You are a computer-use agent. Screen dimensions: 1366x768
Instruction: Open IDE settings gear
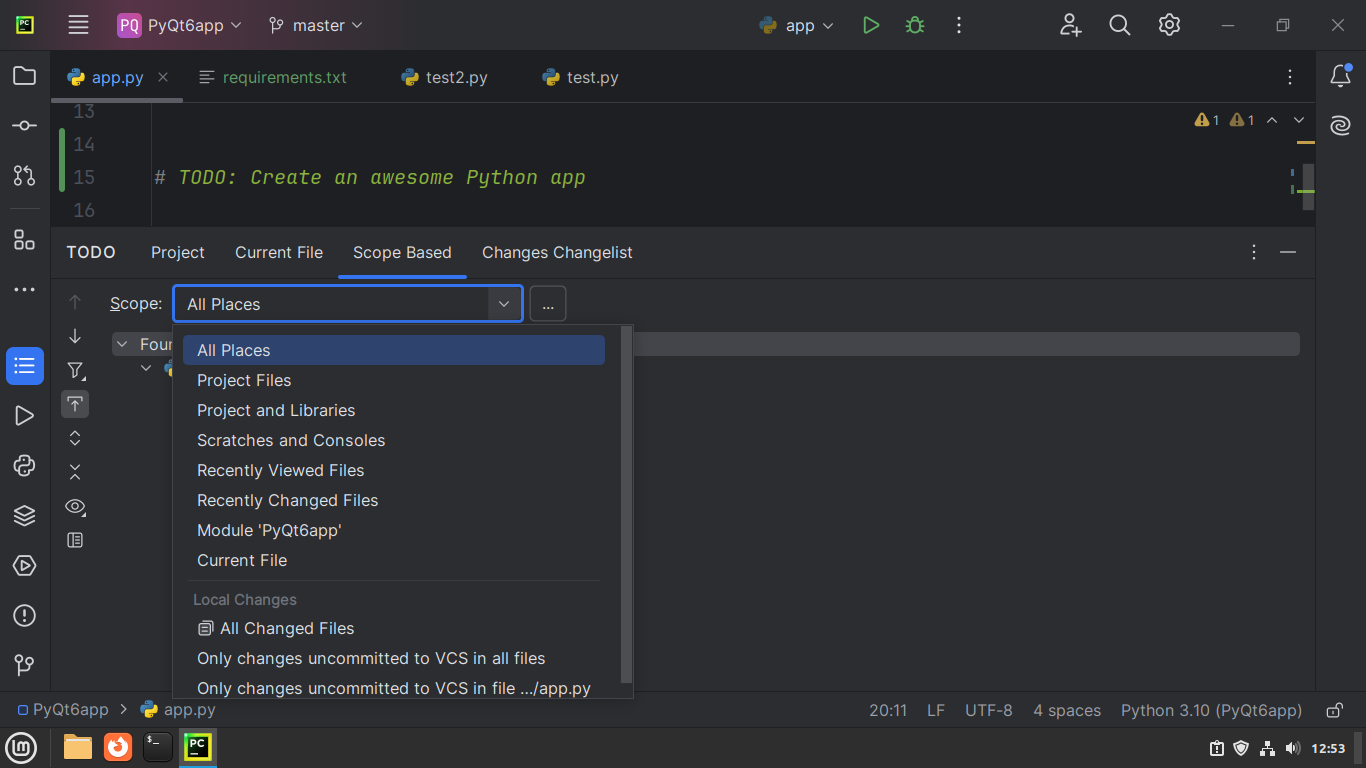pyautogui.click(x=1169, y=25)
